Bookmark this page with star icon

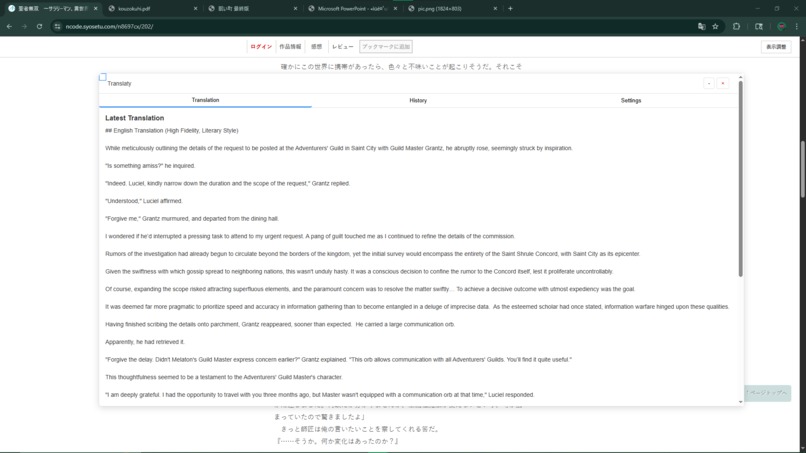(715, 26)
